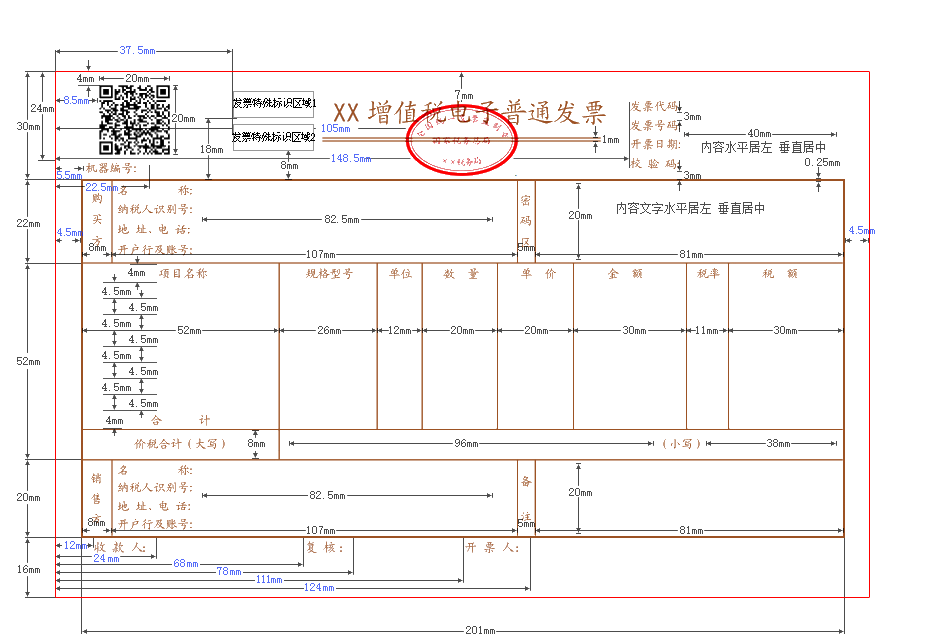Click the 201mm dimension at the bottom
This screenshot has width=926, height=638.
[x=480, y=630]
